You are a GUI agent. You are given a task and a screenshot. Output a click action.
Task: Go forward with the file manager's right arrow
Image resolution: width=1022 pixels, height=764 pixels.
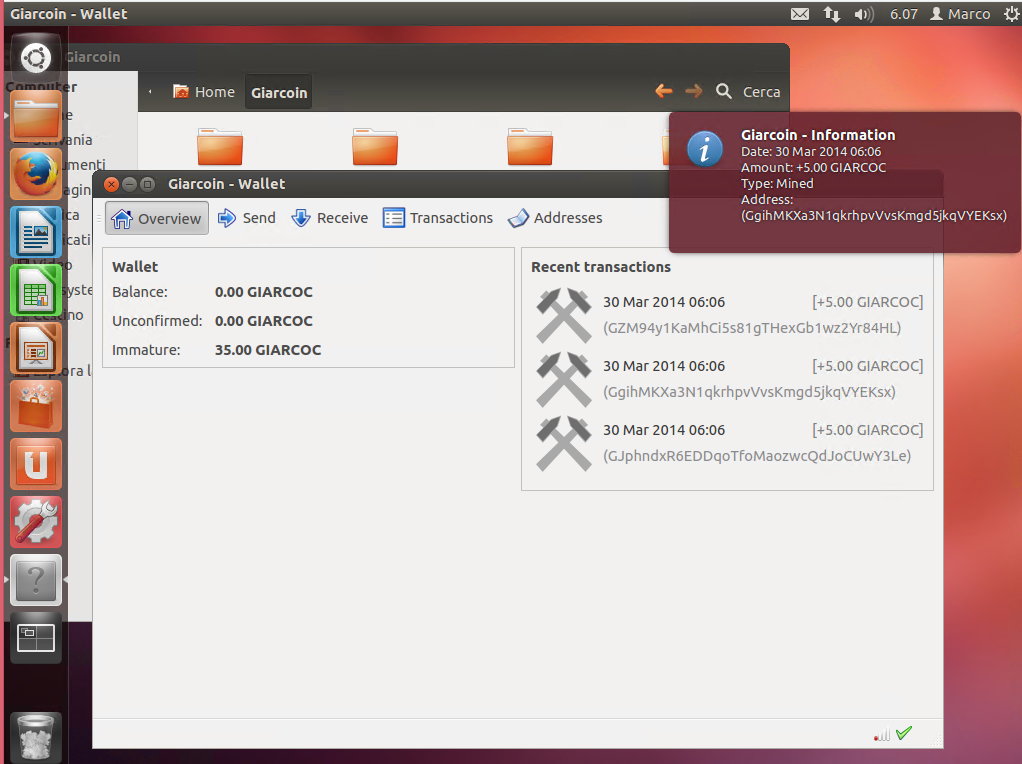pos(694,91)
